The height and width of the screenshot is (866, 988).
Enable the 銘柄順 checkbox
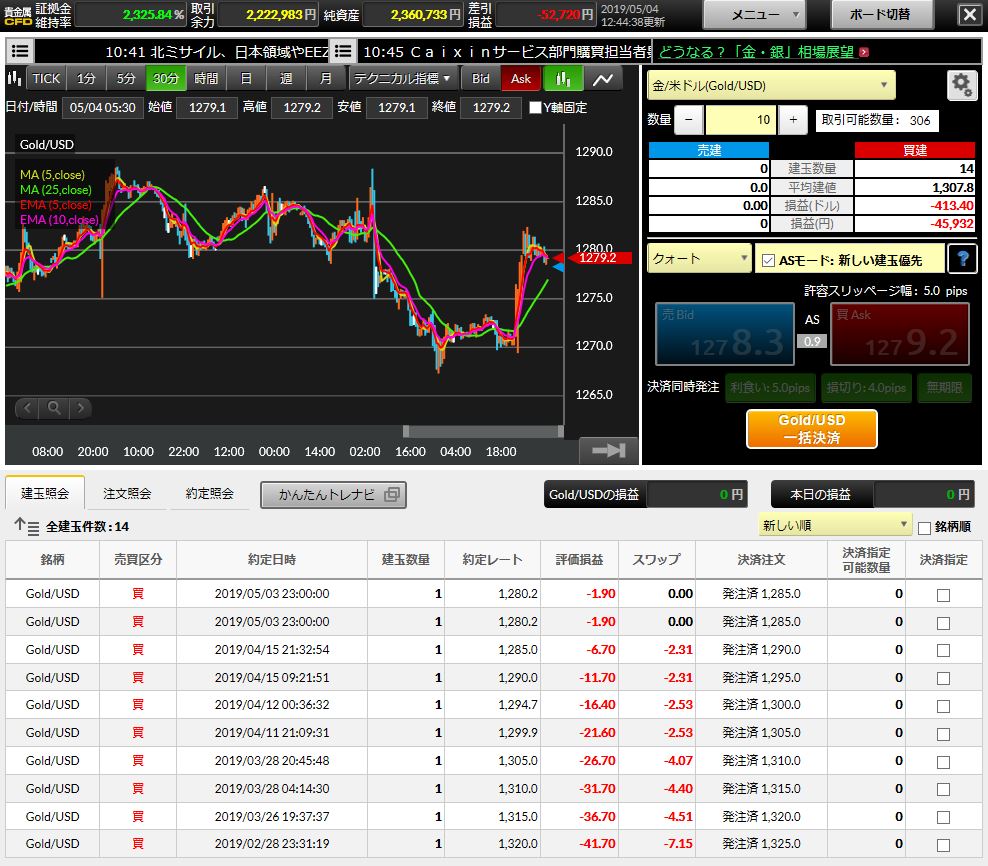pos(924,528)
